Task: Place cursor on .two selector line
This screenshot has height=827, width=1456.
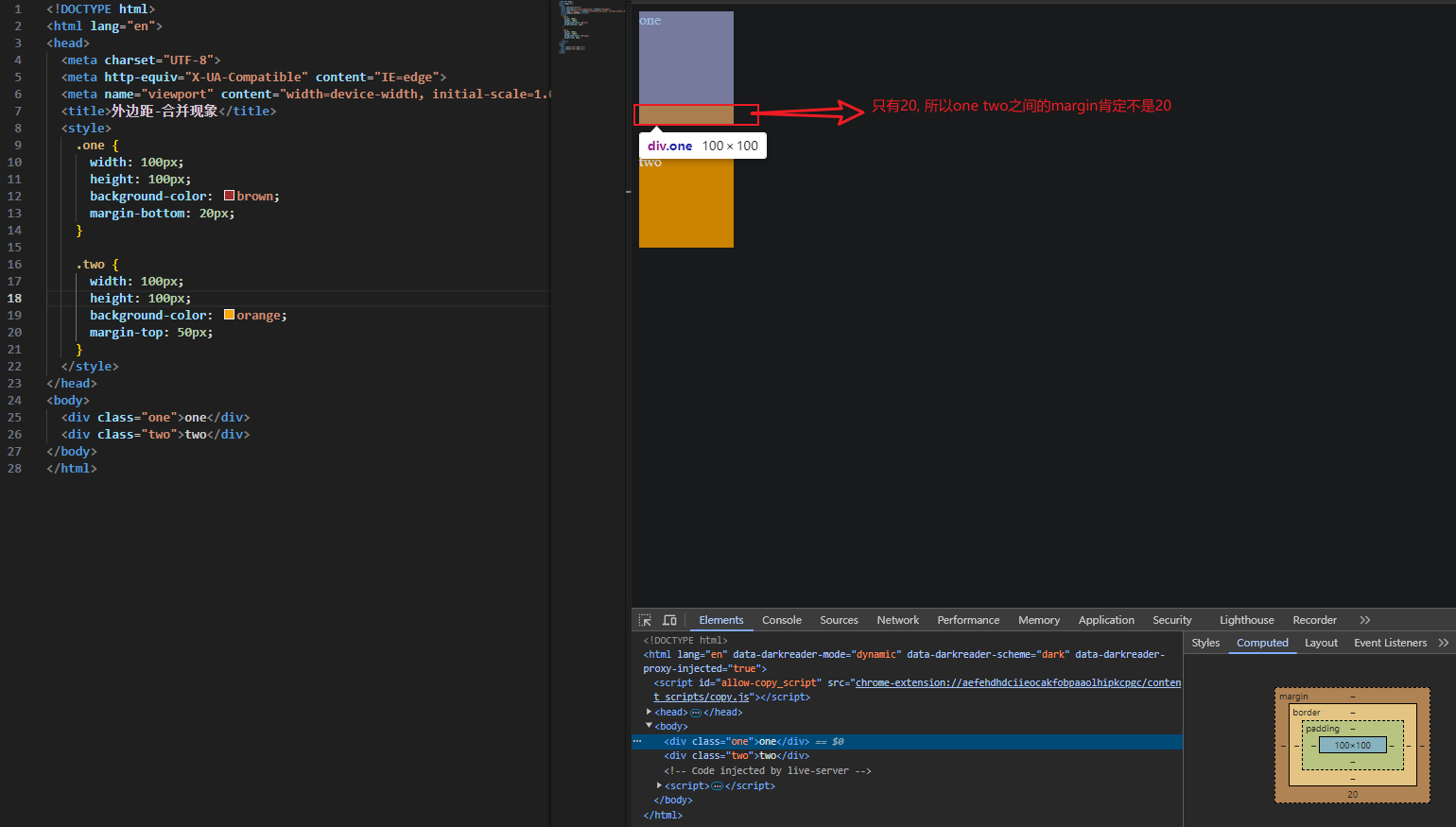Action: (97, 264)
